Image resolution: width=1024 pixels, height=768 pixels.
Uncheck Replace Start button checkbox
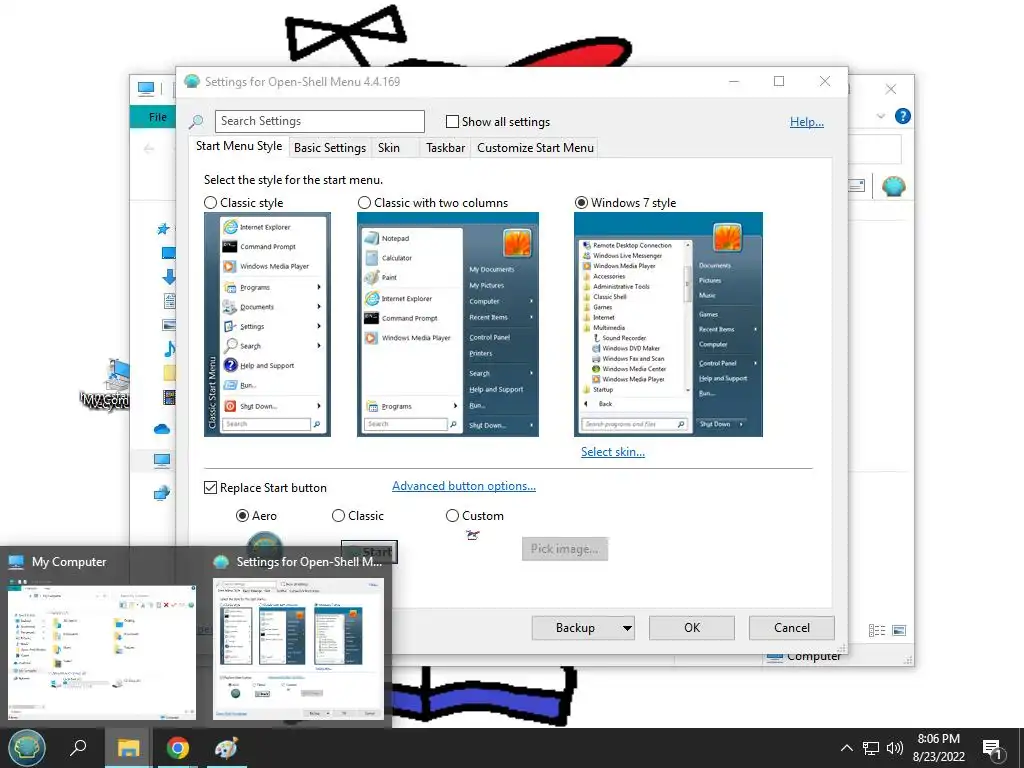click(x=210, y=488)
